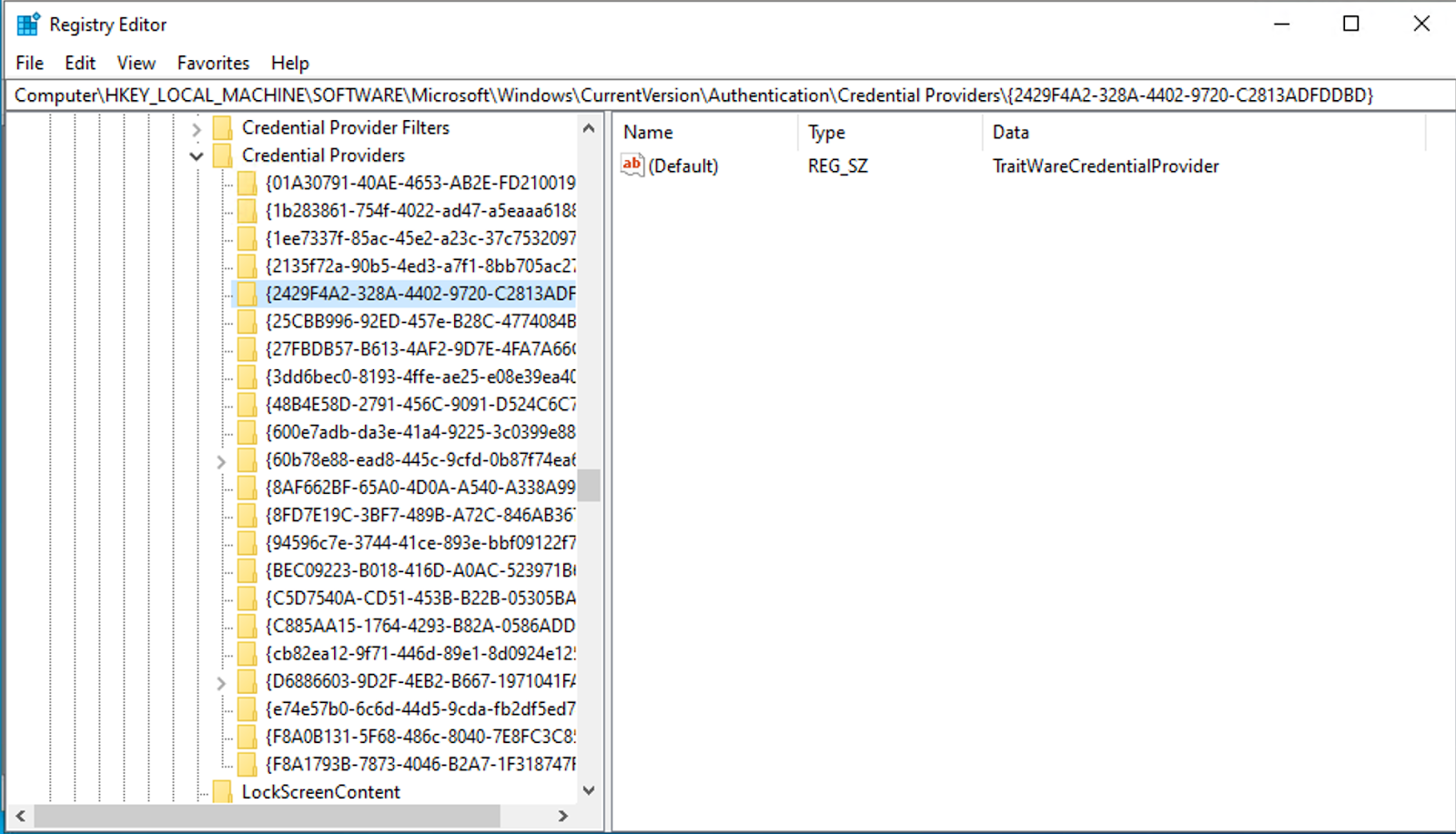1456x834 pixels.
Task: Select the {C885AA15-1764-4293 key
Action: [420, 626]
